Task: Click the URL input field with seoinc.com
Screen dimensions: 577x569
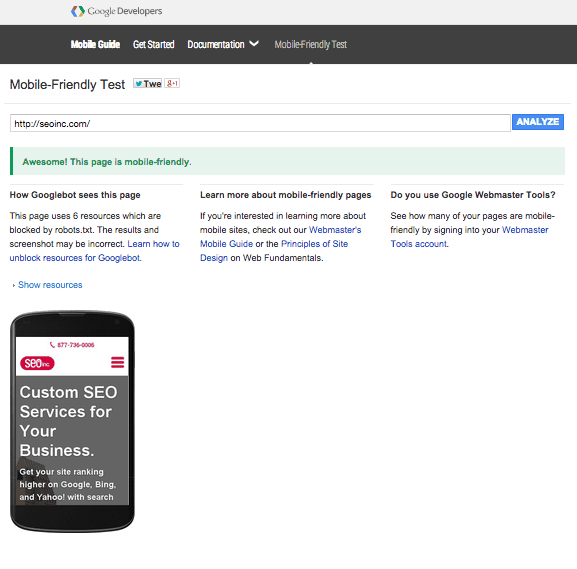Action: click(260, 123)
